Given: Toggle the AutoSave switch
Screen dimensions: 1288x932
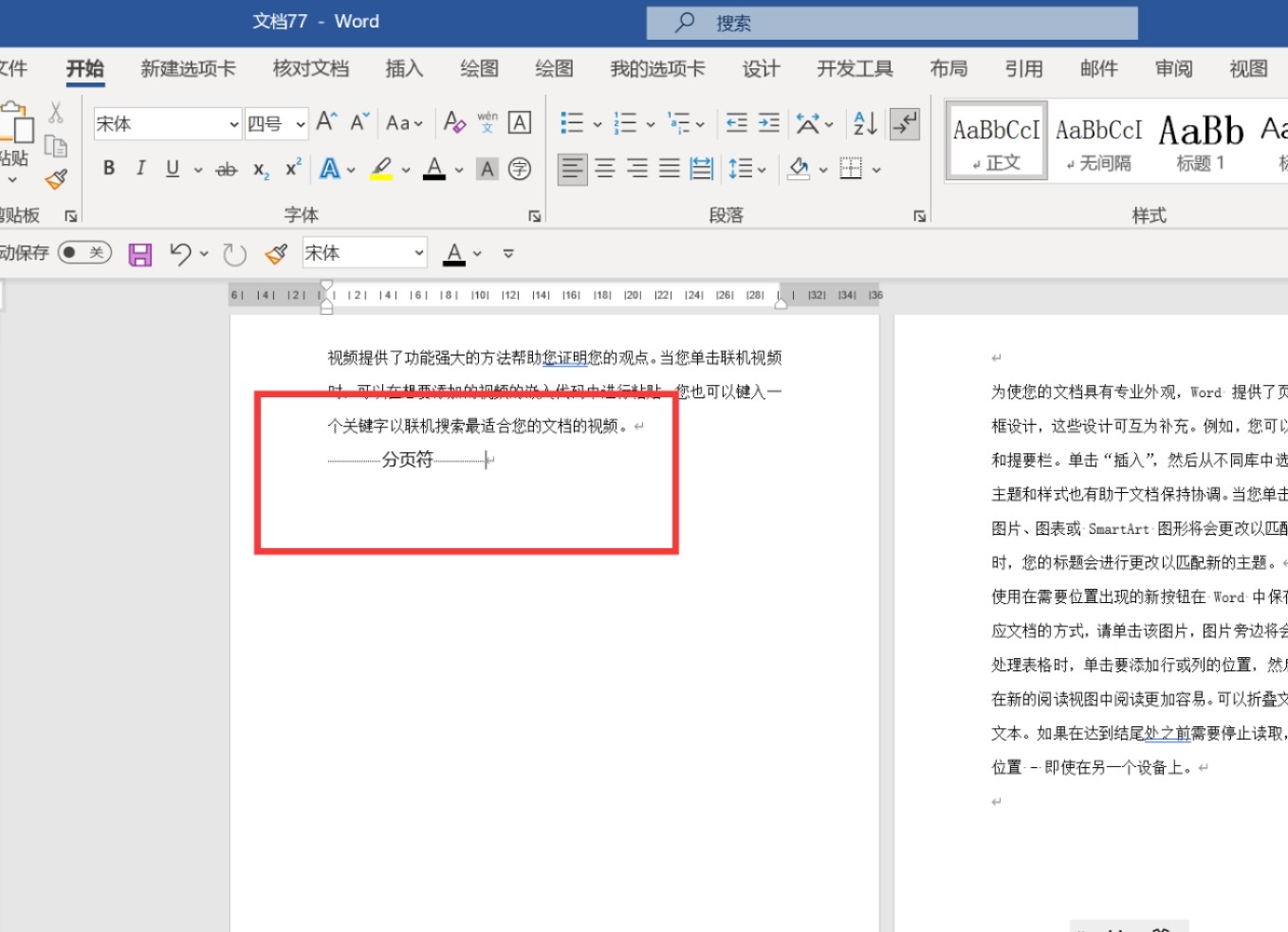Looking at the screenshot, I should click(x=84, y=252).
